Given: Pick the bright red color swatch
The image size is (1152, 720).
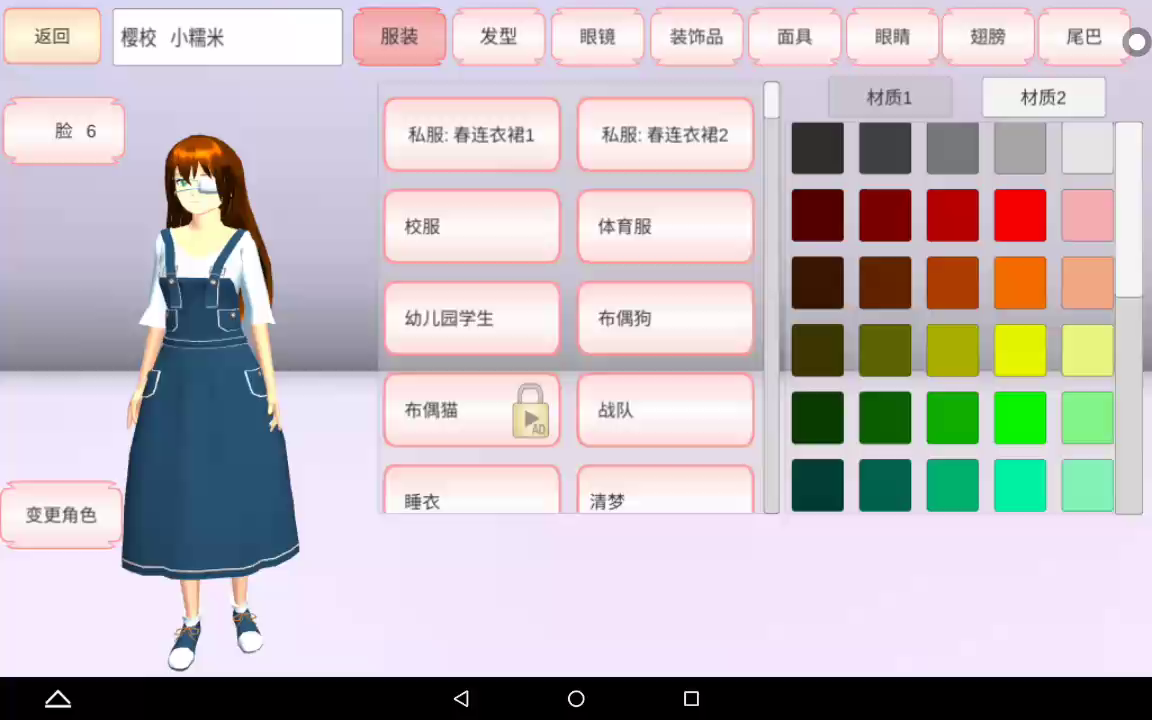Looking at the screenshot, I should 1020,215.
